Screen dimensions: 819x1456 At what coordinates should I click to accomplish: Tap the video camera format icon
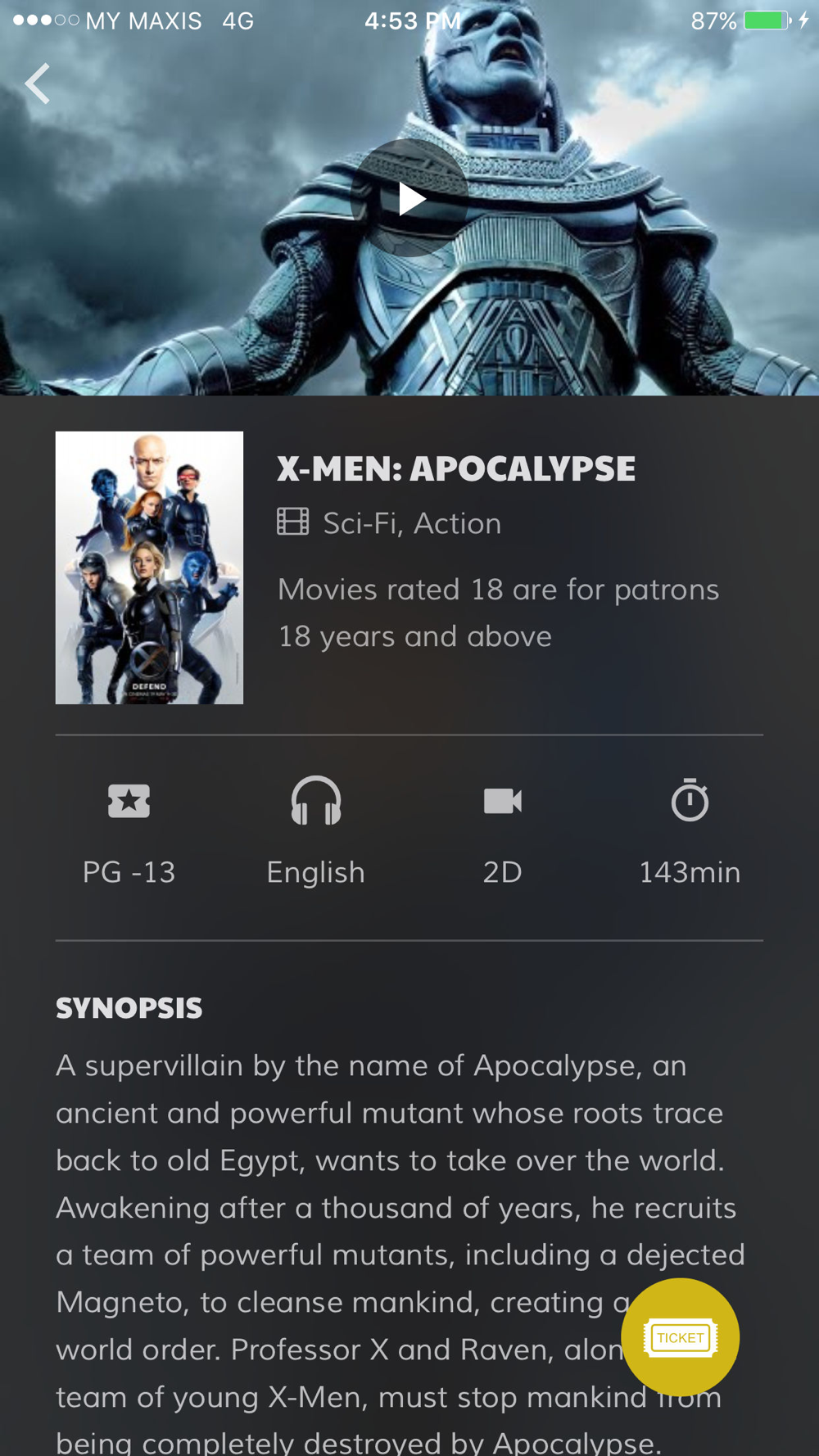[503, 801]
